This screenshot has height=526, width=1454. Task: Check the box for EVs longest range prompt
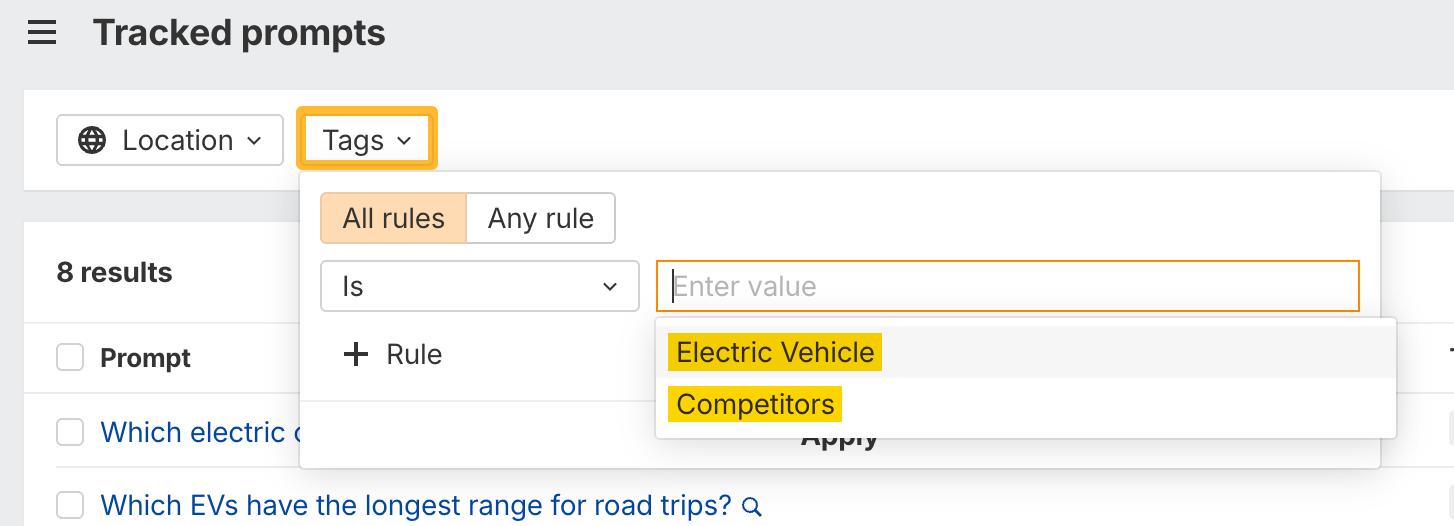click(x=70, y=506)
